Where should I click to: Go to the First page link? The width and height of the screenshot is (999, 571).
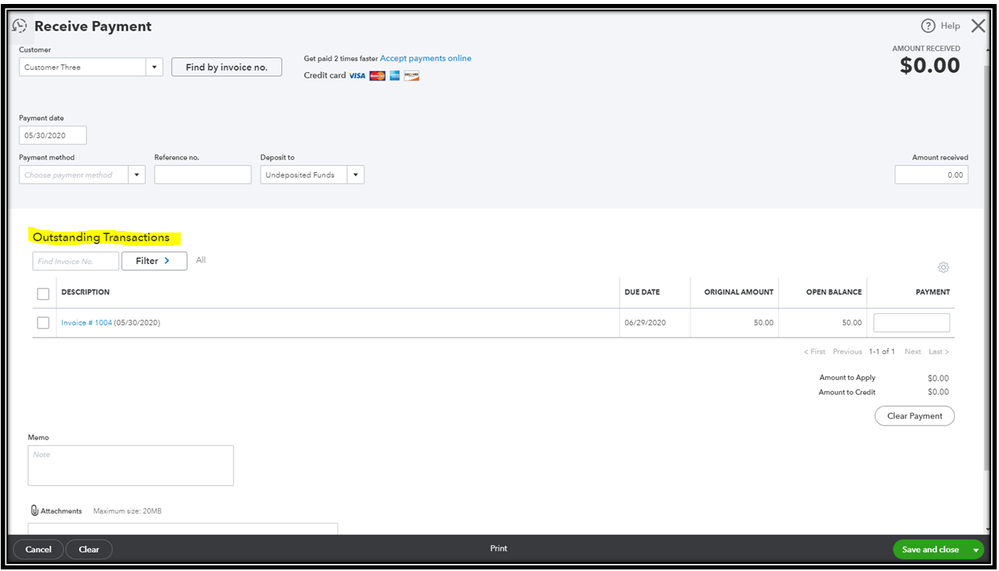(814, 352)
